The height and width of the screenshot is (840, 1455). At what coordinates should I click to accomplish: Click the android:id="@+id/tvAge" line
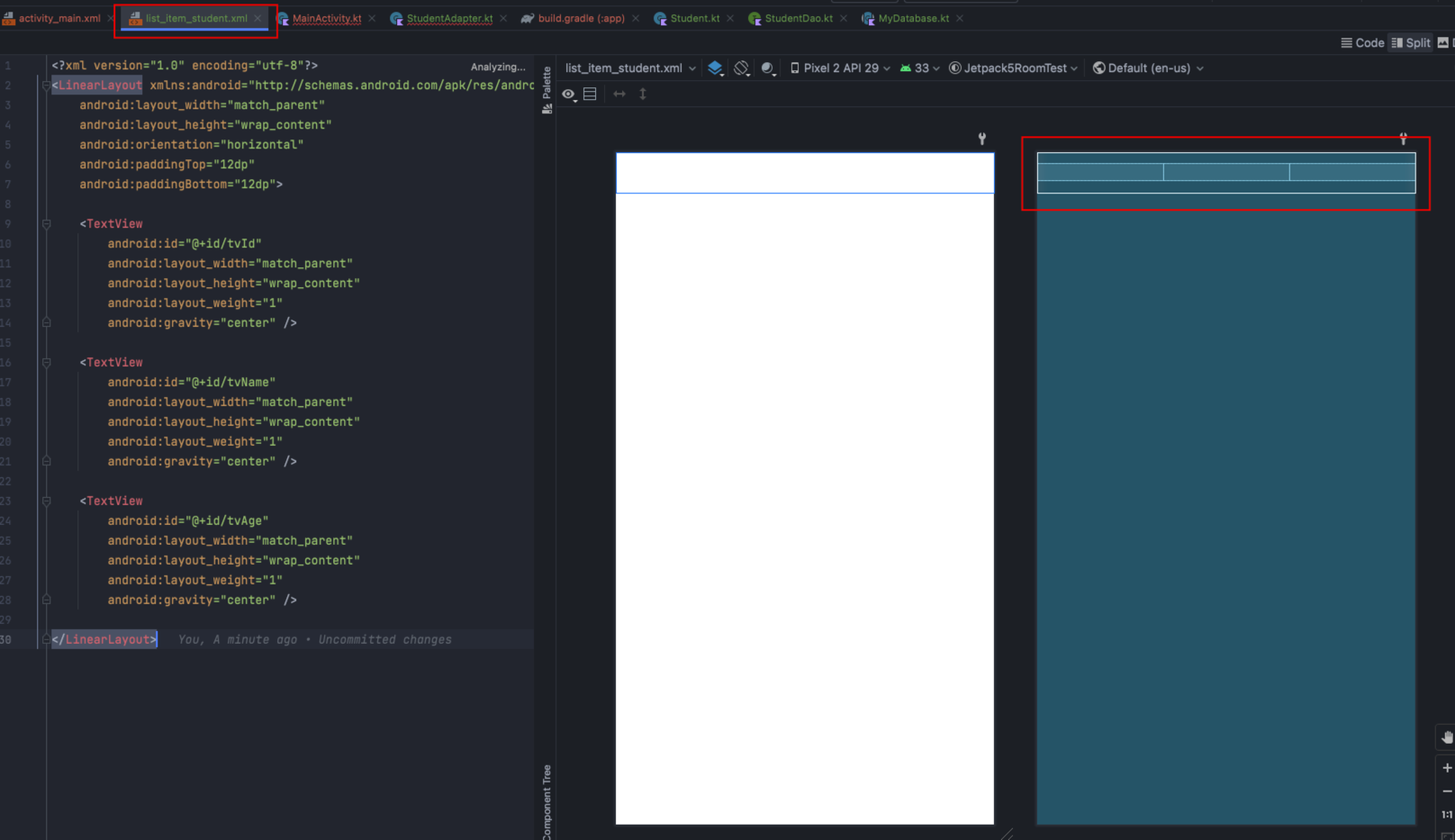pos(188,521)
